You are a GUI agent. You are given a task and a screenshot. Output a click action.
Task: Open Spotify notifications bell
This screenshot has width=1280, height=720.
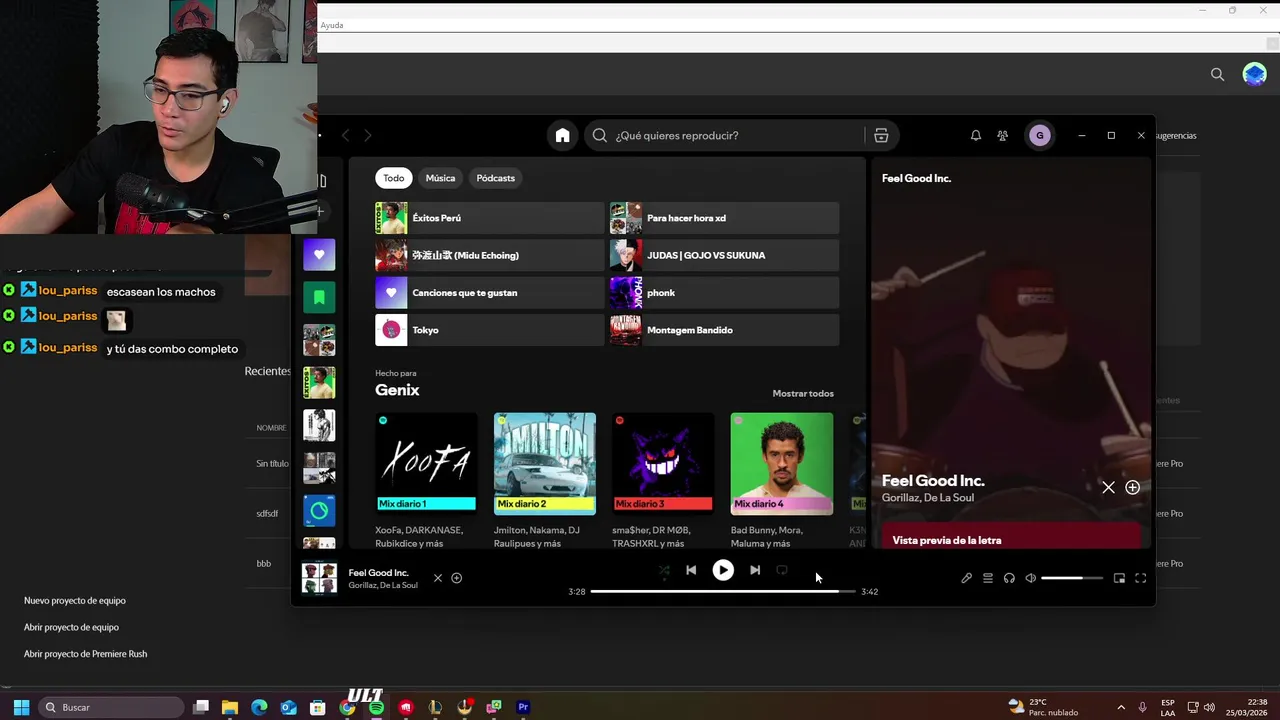(976, 135)
